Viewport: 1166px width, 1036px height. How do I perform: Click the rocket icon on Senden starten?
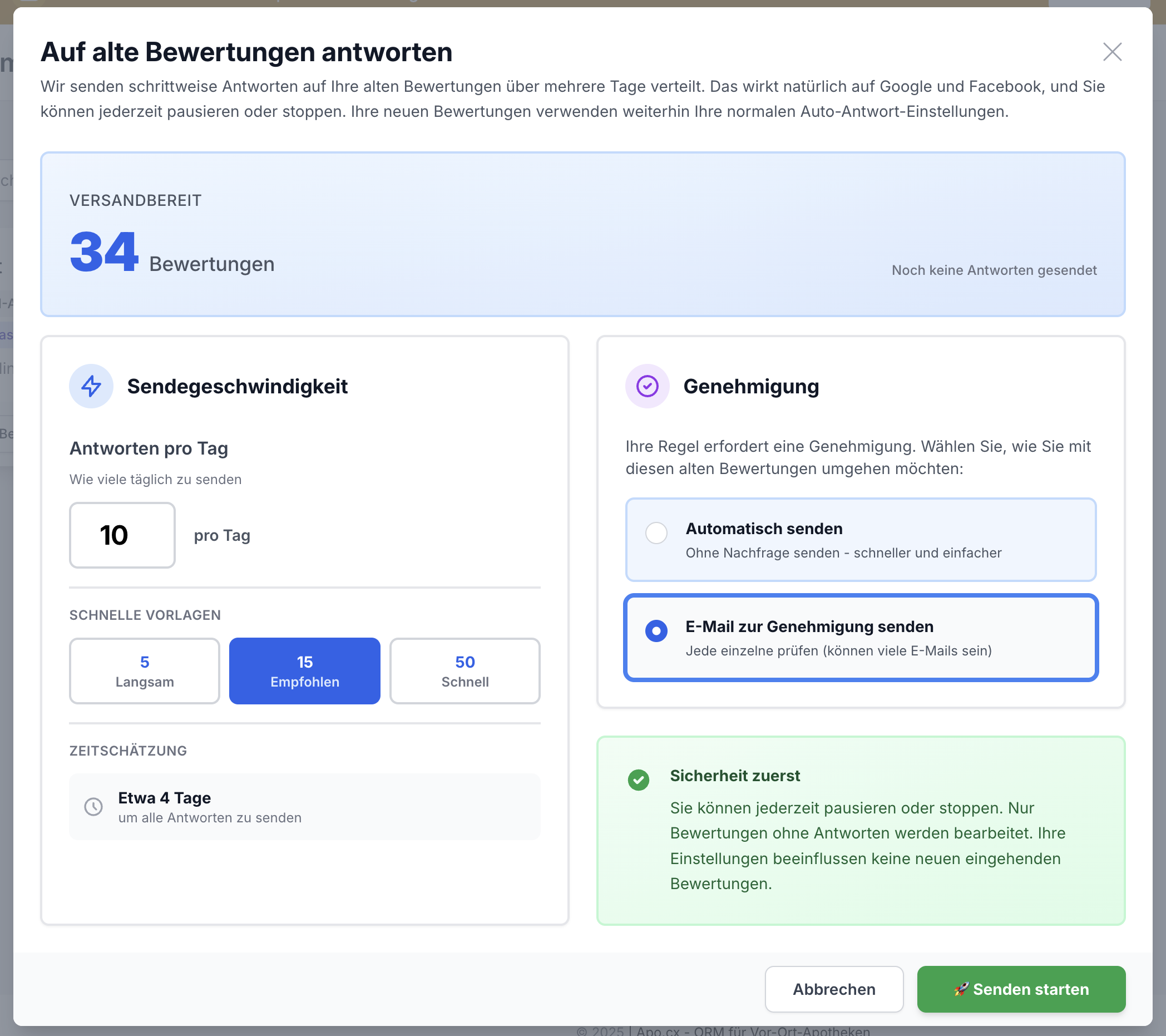(x=961, y=989)
